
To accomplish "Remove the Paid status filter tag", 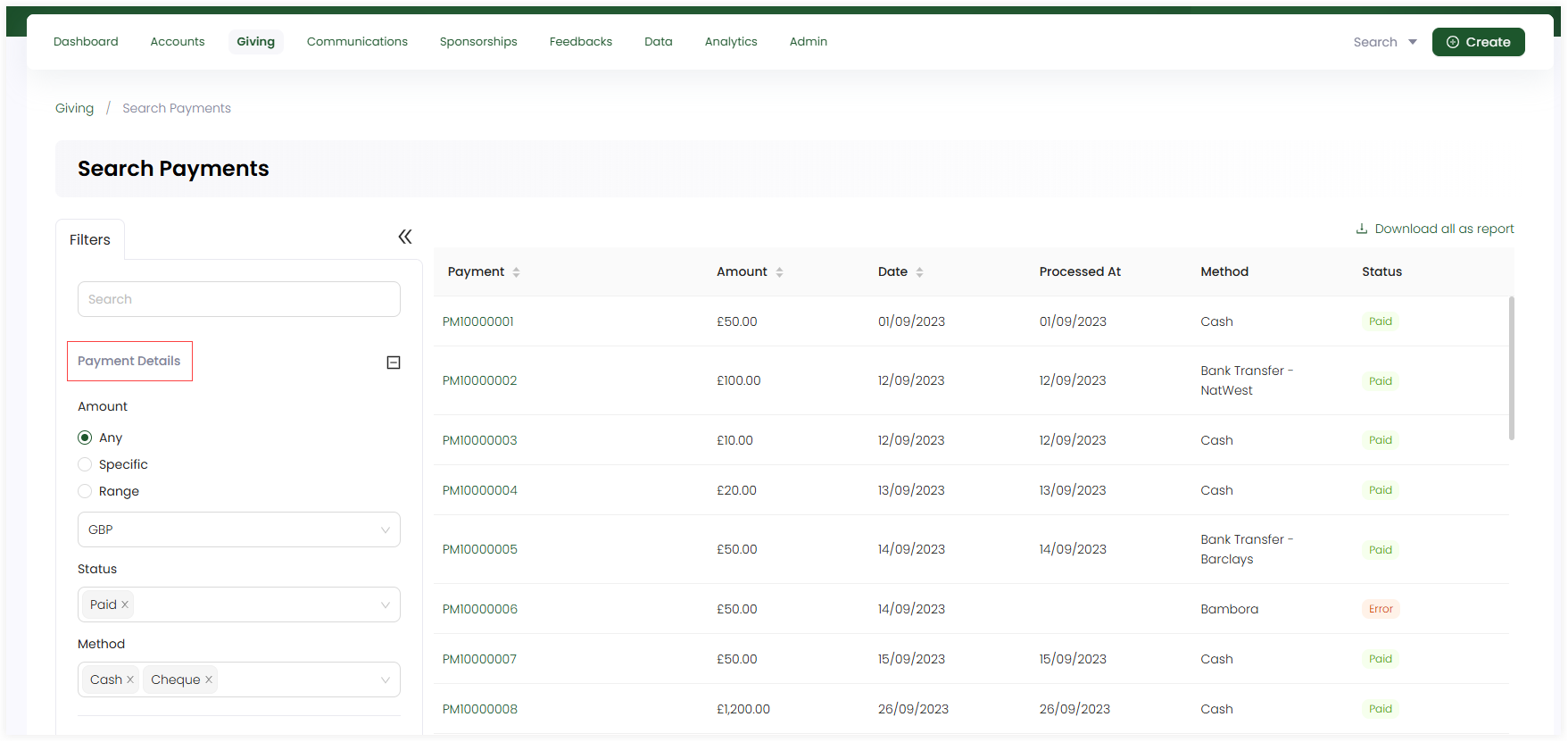I will click(125, 604).
